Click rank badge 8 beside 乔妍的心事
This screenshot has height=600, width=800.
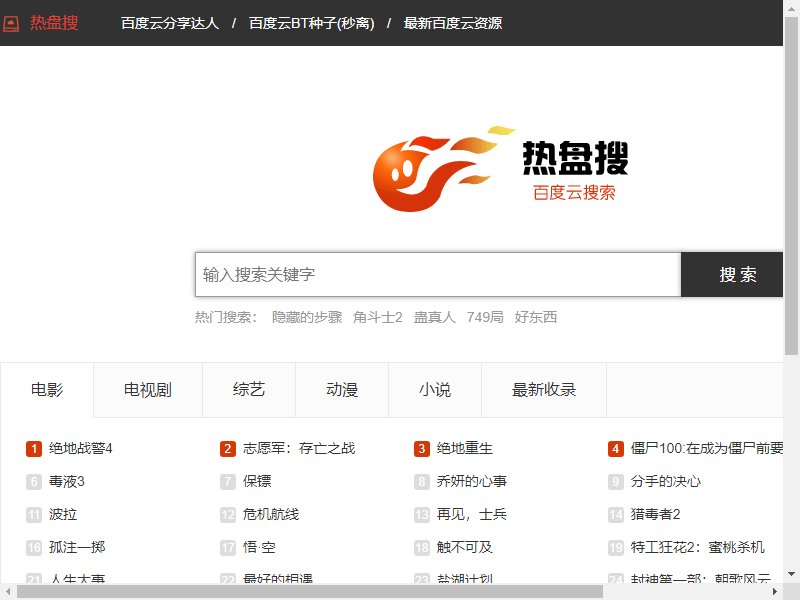421,482
